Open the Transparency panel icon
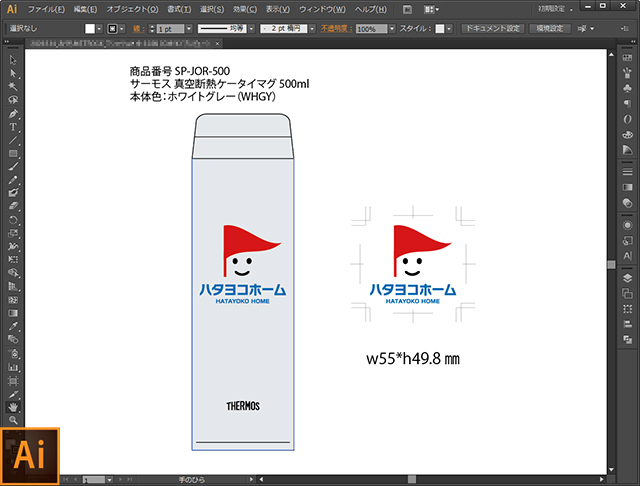Viewport: 640px width, 486px height. point(627,203)
